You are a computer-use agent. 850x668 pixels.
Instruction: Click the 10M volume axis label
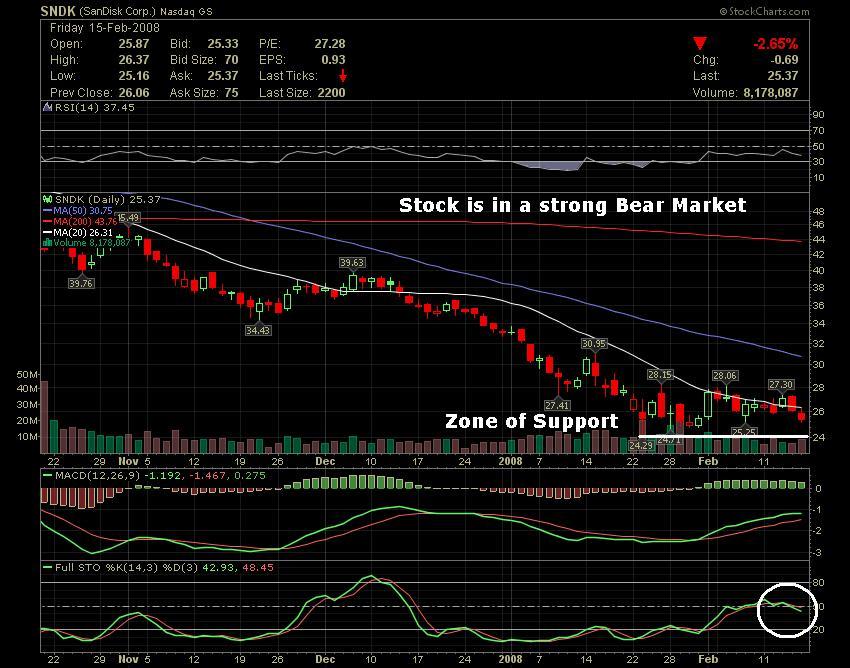tap(27, 436)
